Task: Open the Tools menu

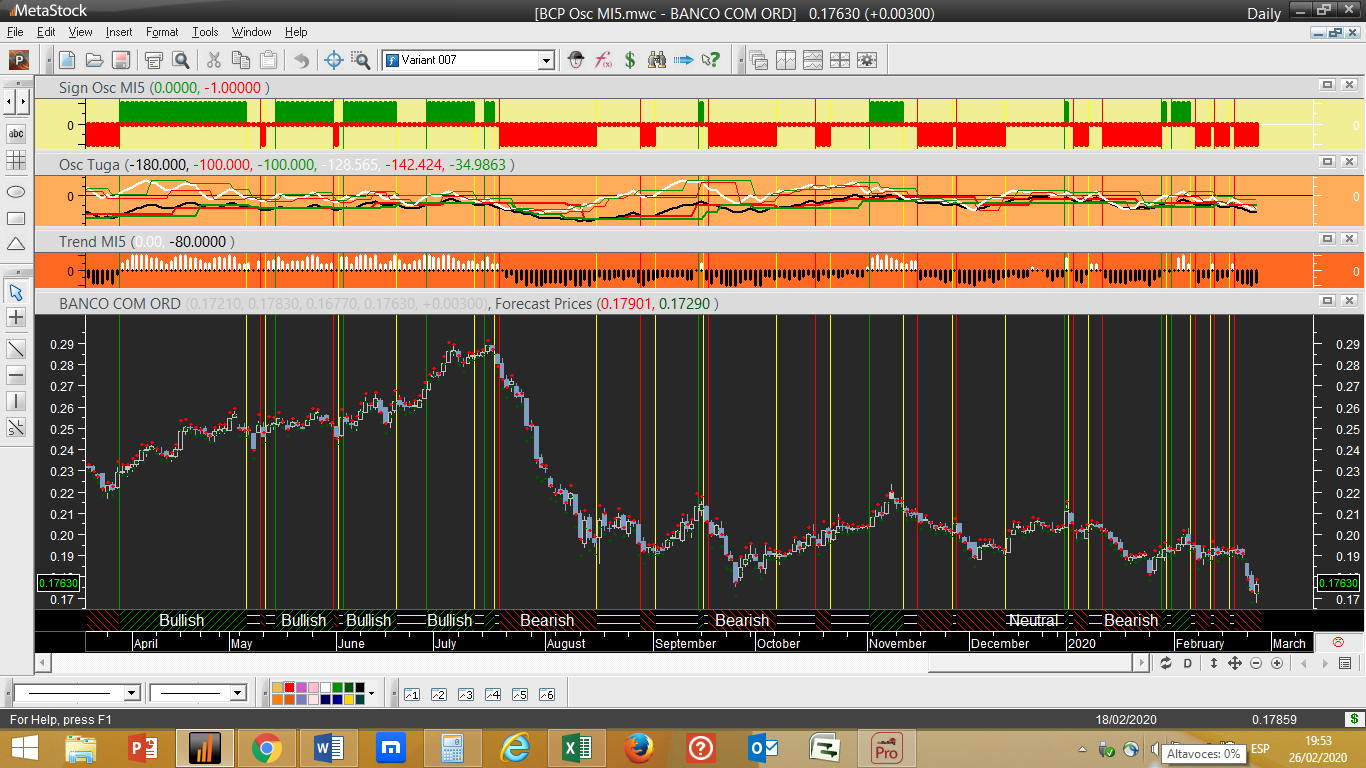Action: coord(205,32)
